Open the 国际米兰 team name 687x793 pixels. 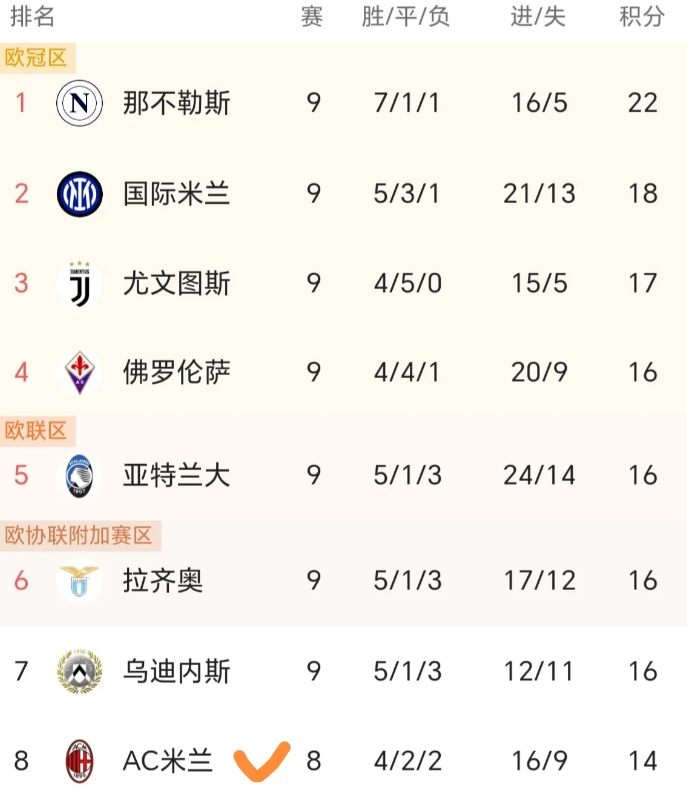coord(177,193)
